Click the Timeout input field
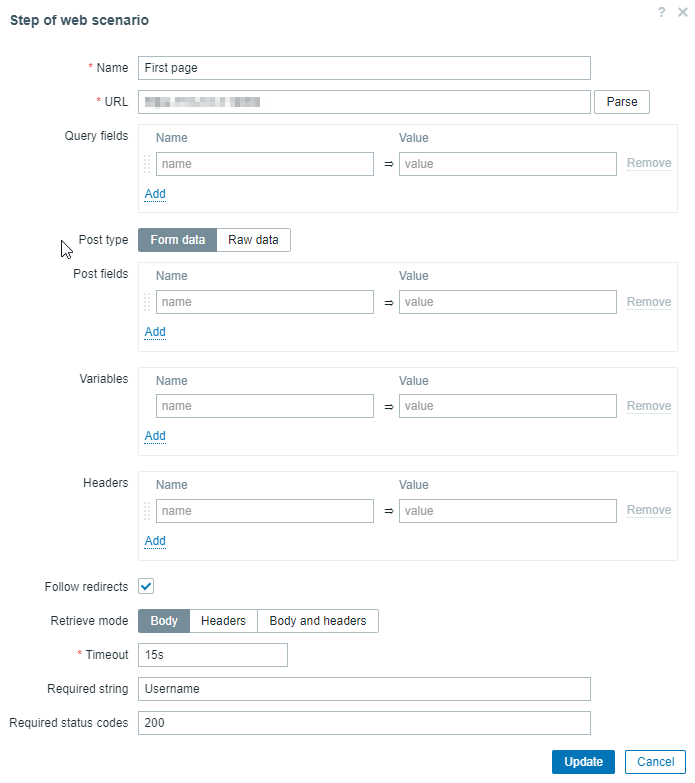 coord(213,655)
